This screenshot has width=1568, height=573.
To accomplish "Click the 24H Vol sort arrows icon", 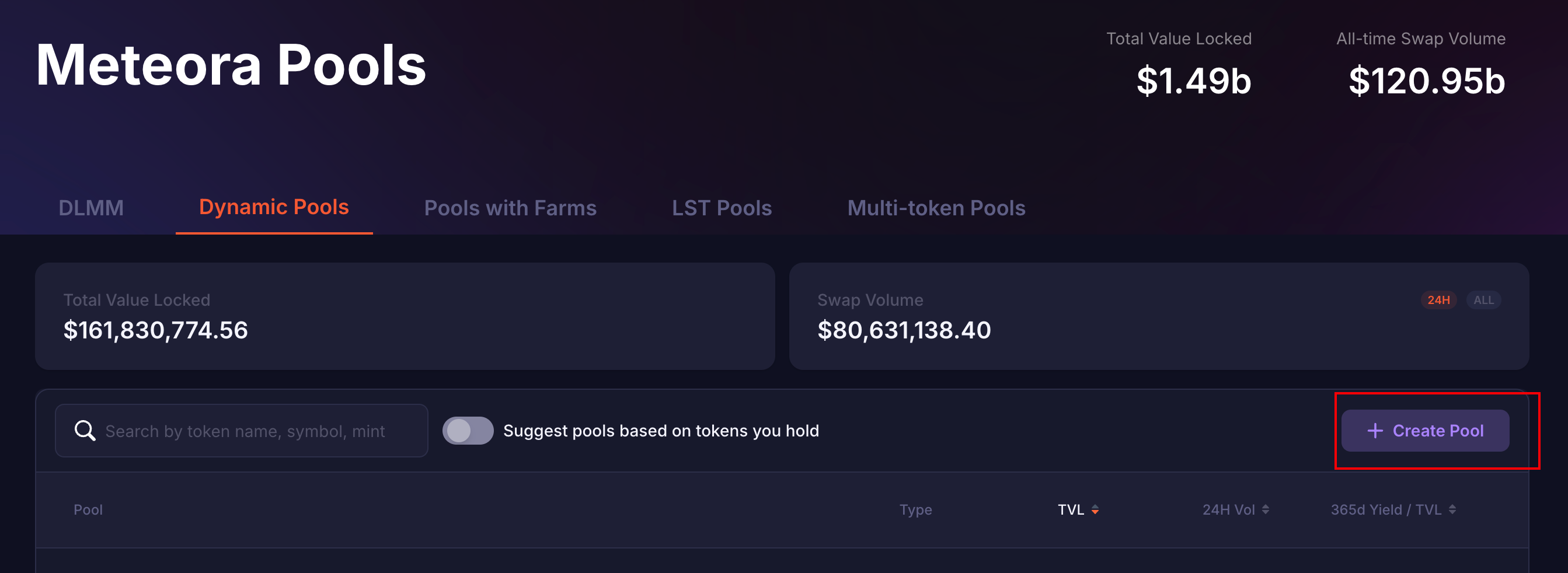I will click(1266, 510).
